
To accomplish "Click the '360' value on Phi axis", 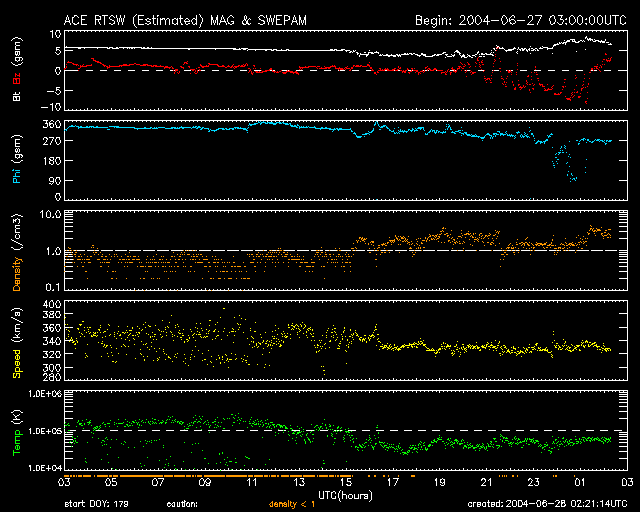I will tap(52, 124).
